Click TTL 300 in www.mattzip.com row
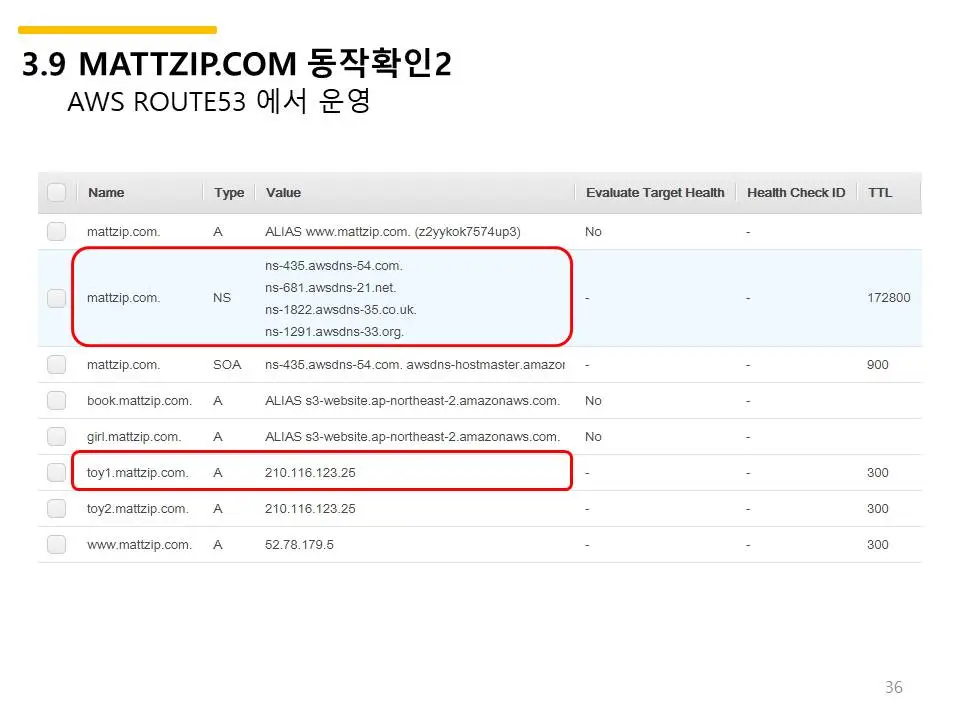The height and width of the screenshot is (720, 960). pos(877,544)
